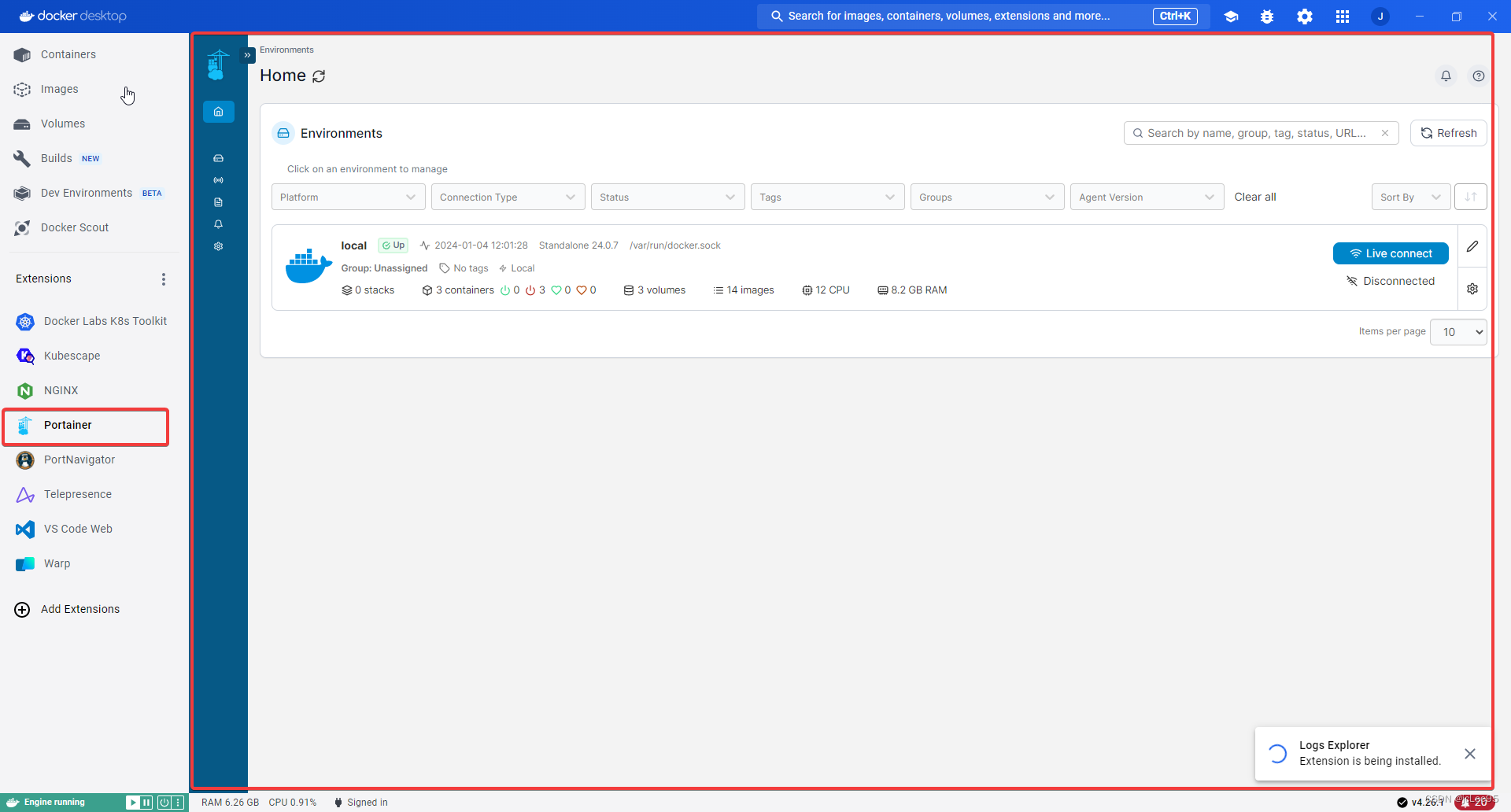Open the apps grid icon in title bar
The width and height of the screenshot is (1511, 812).
tap(1343, 17)
